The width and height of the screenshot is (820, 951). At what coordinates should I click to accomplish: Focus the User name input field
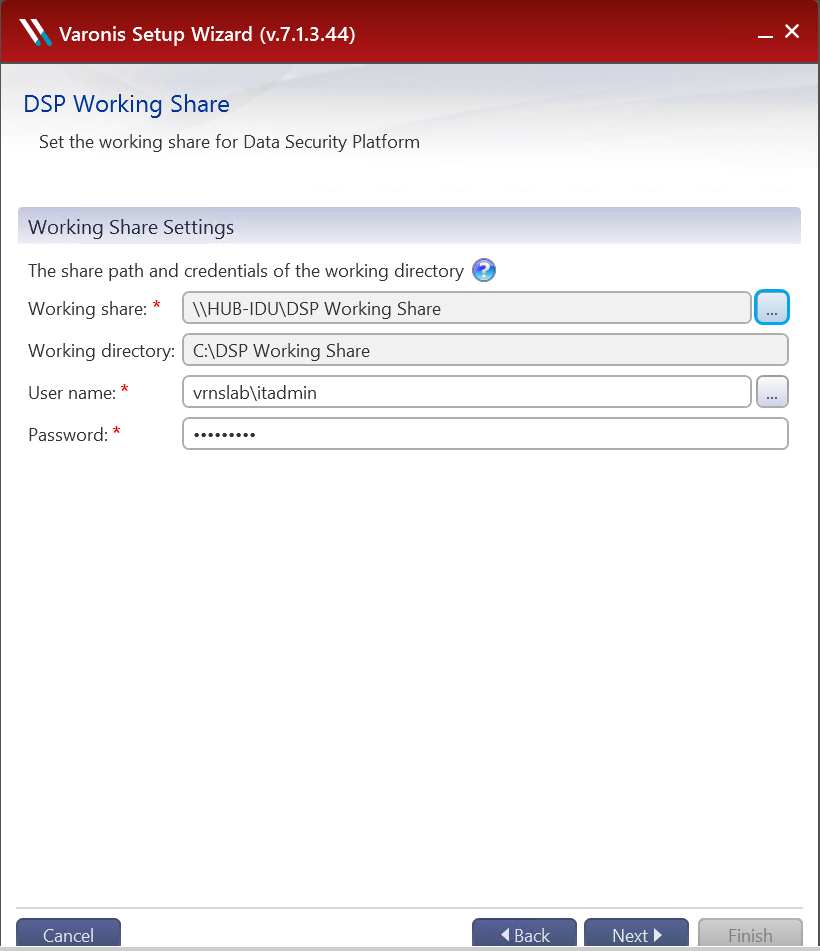pos(466,392)
